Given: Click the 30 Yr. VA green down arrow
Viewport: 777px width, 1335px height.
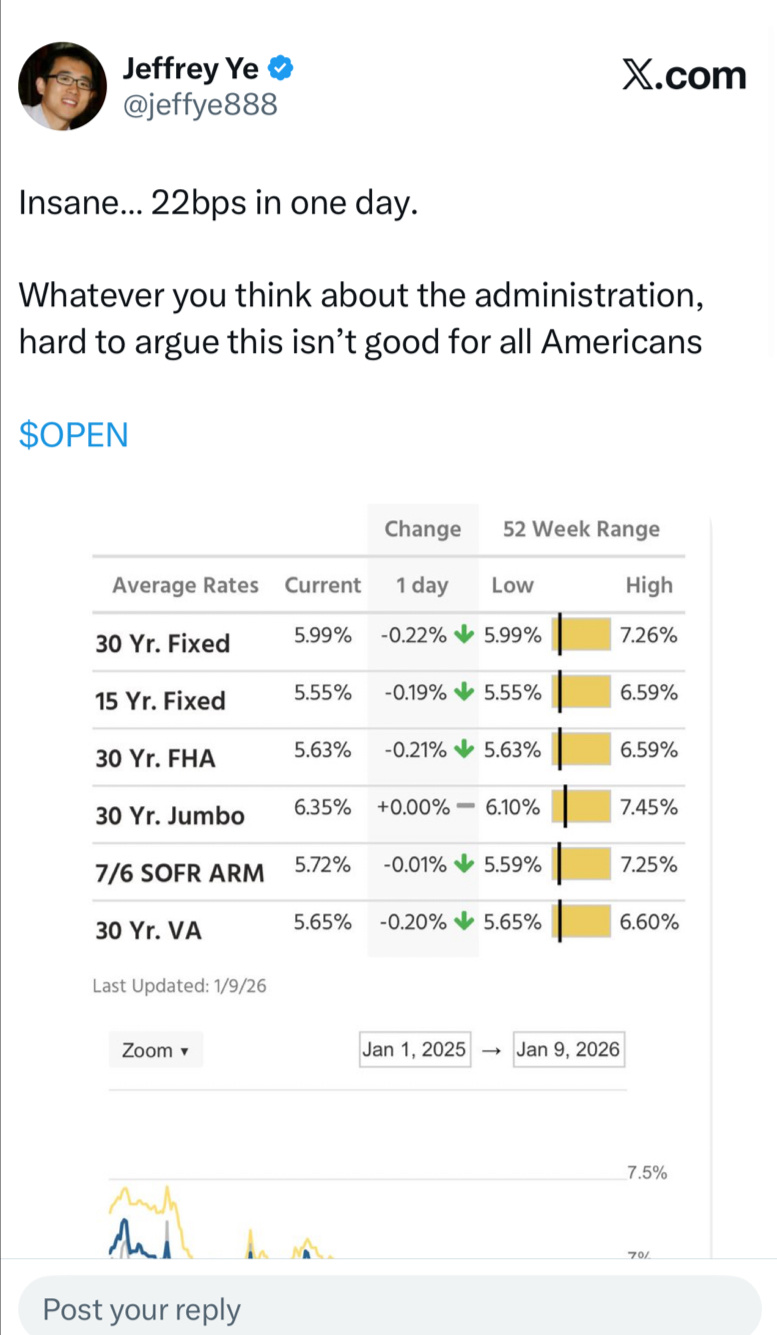Looking at the screenshot, I should coord(463,922).
